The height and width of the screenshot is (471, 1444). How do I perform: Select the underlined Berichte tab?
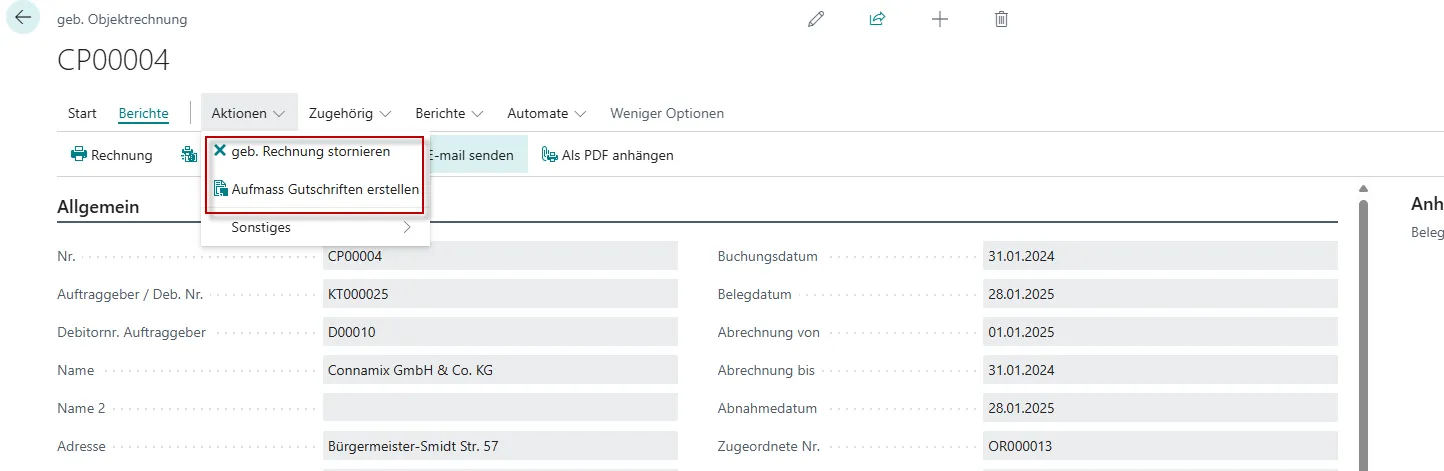143,113
